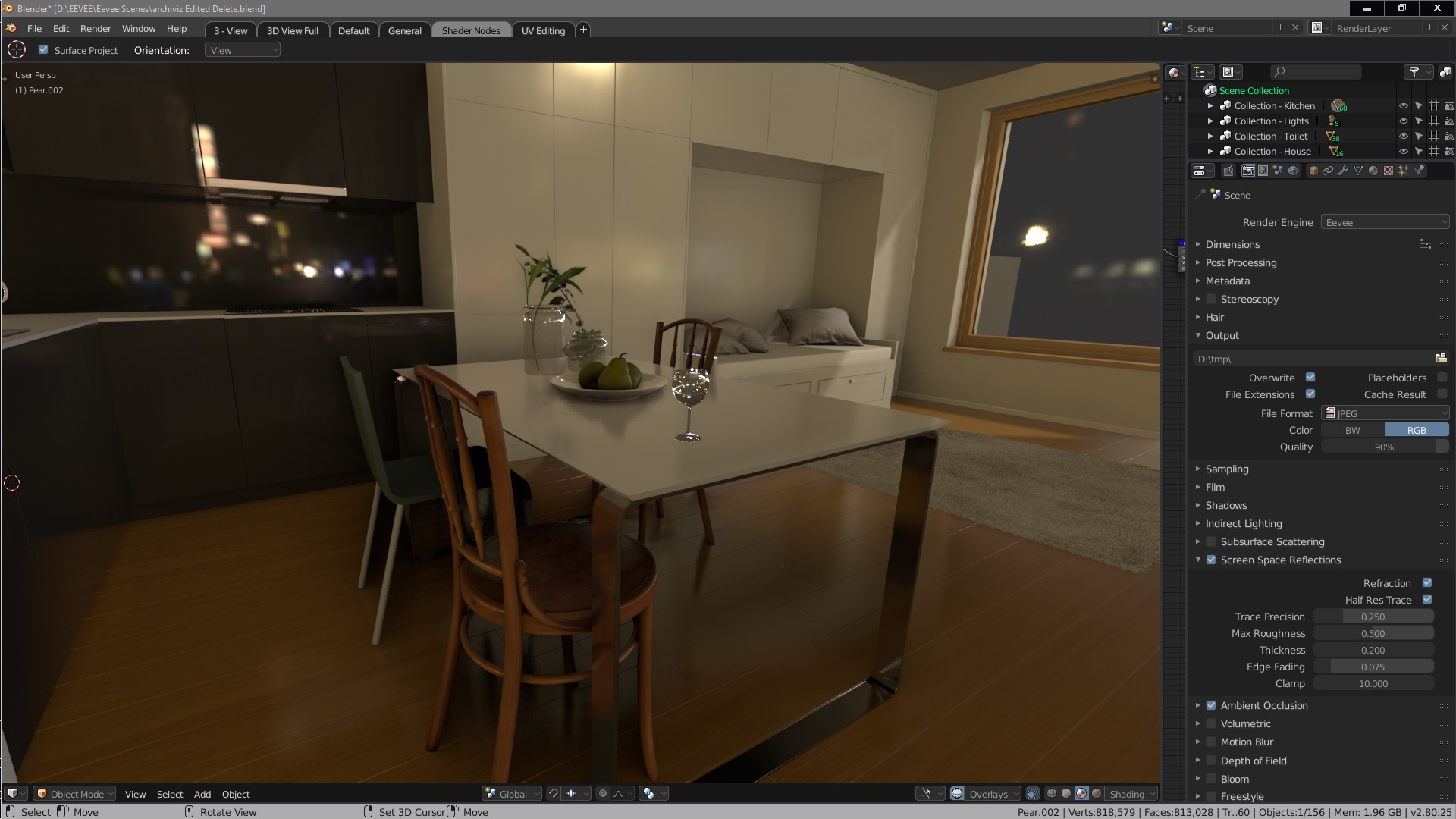Expand the Bloom render settings
Image resolution: width=1456 pixels, height=819 pixels.
coord(1198,778)
